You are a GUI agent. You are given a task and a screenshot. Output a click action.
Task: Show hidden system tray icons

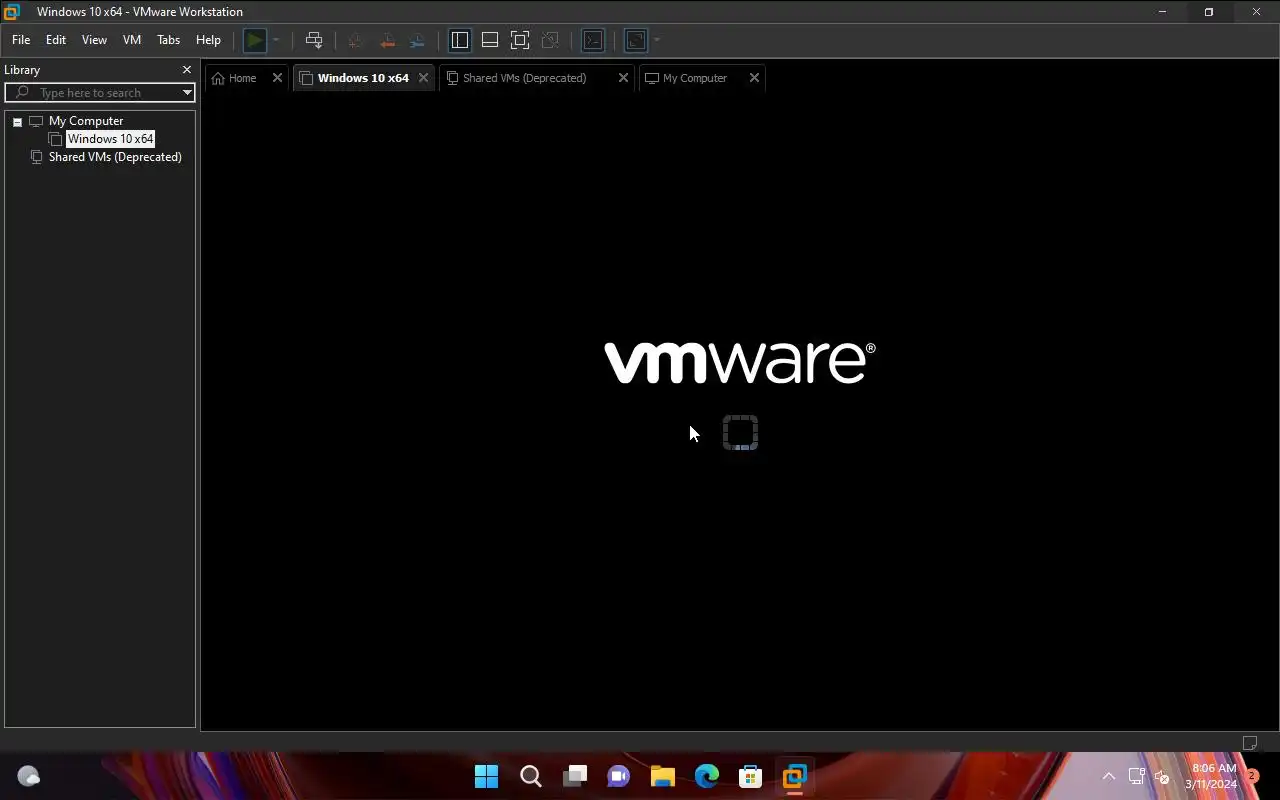click(1108, 777)
